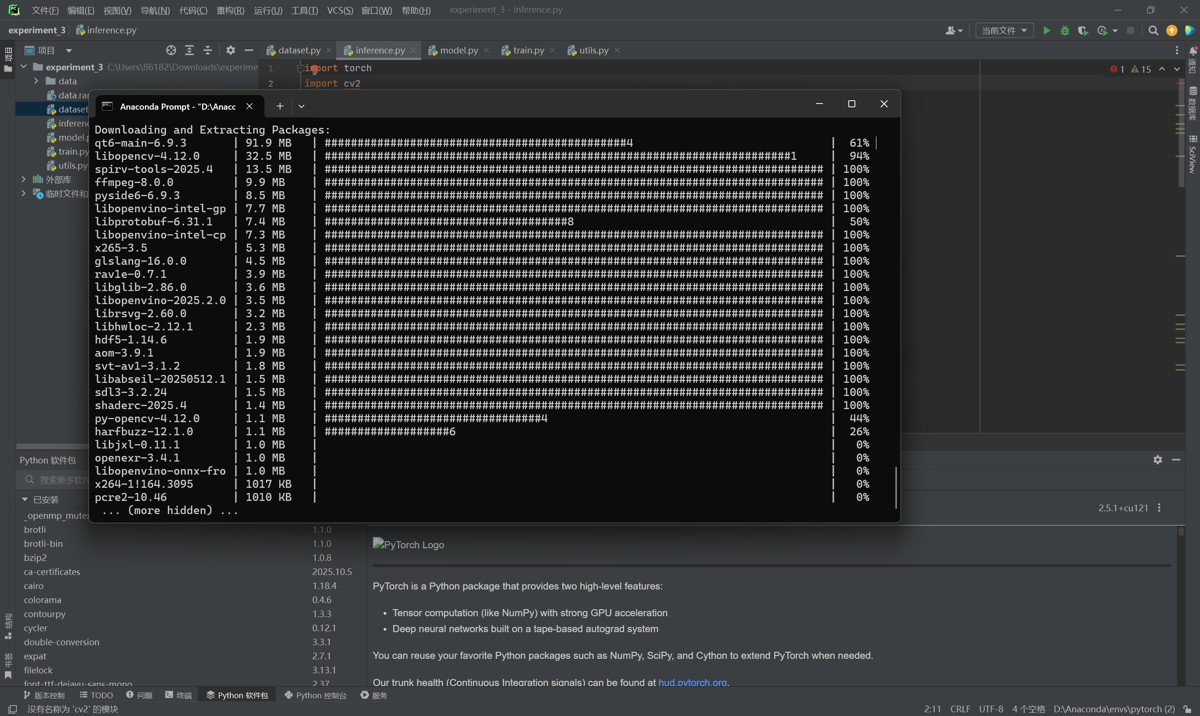Open the notifications bell on right sidebar

[1192, 51]
